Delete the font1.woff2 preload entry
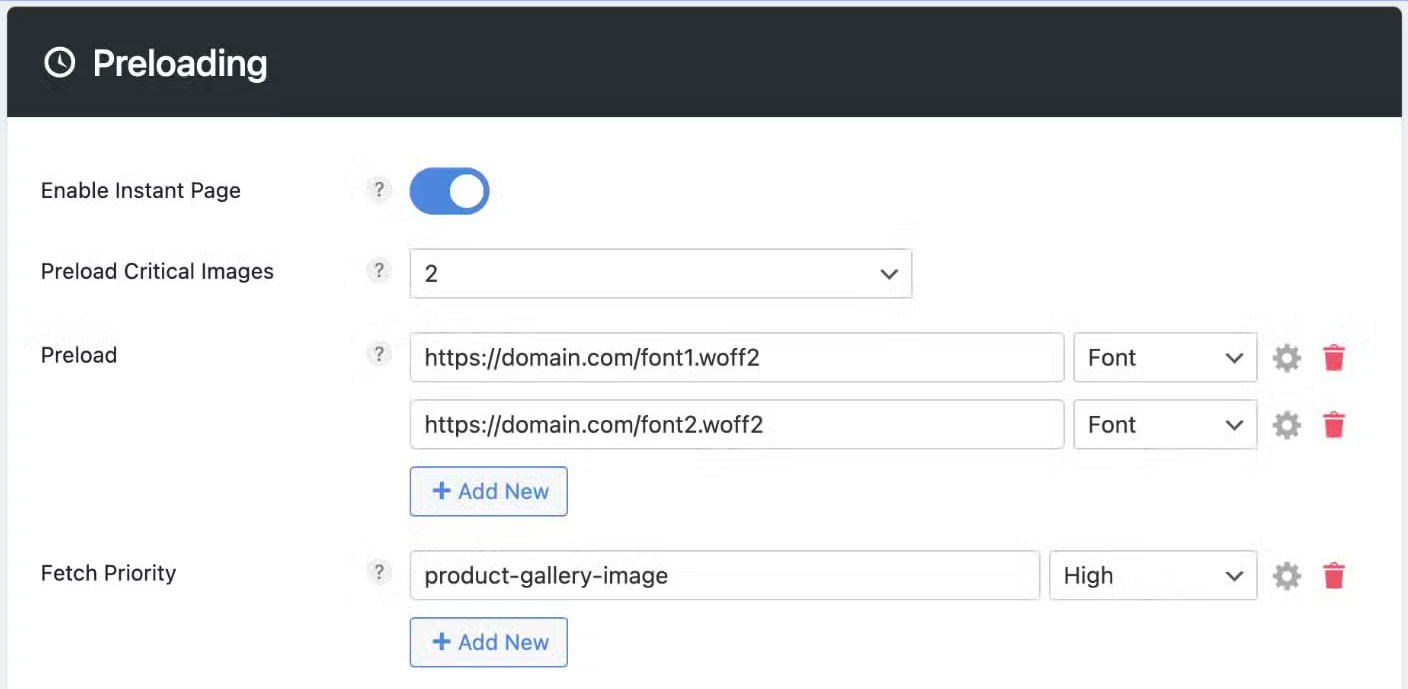The width and height of the screenshot is (1408, 689). pos(1334,357)
